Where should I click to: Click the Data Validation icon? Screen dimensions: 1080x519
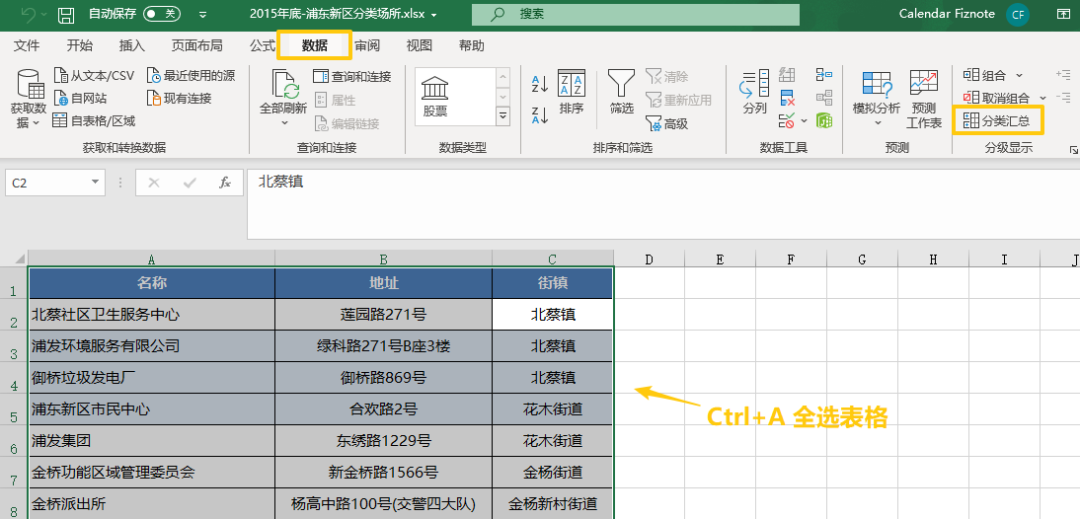[787, 122]
